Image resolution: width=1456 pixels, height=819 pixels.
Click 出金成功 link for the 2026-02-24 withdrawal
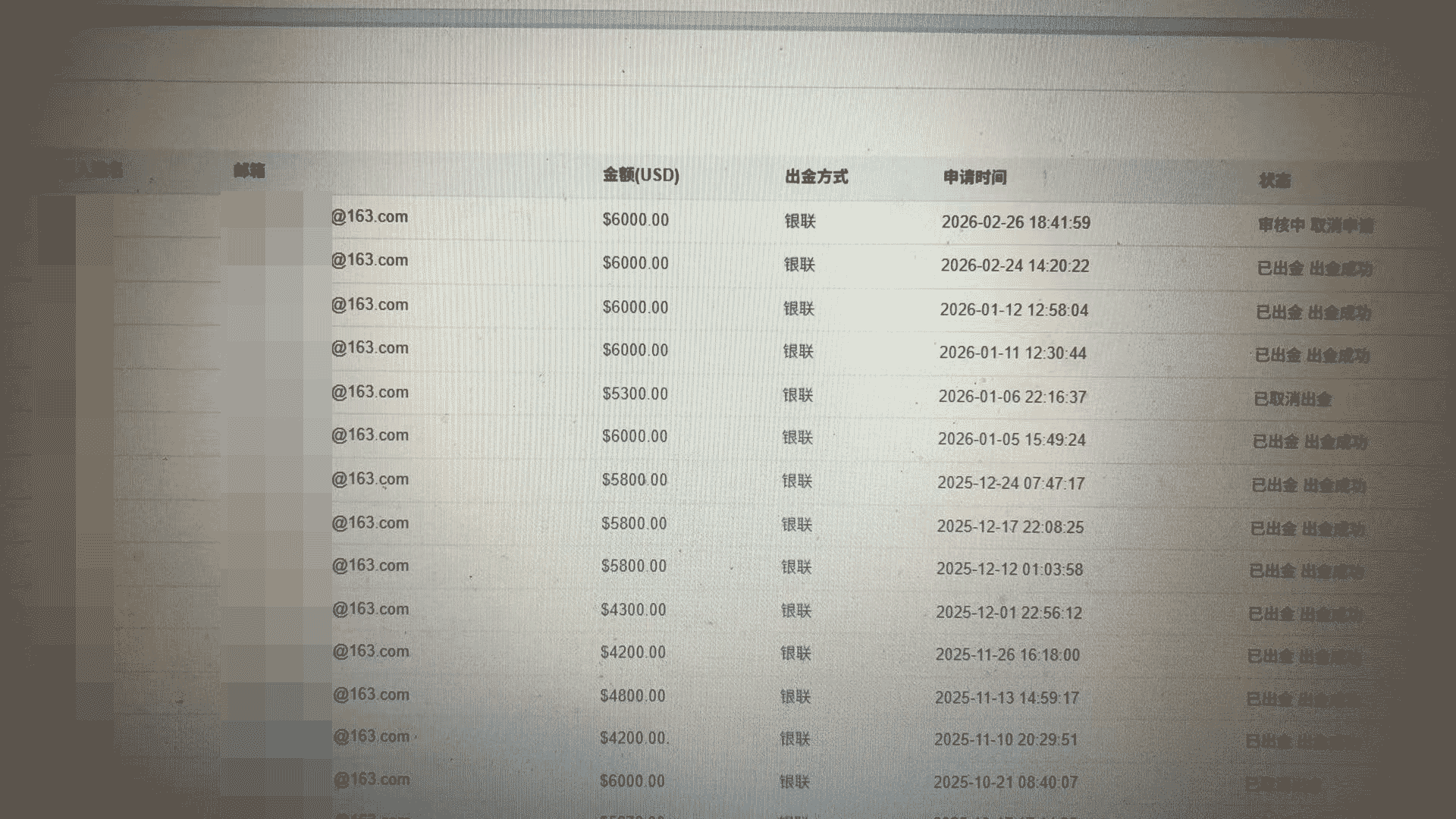1340,268
